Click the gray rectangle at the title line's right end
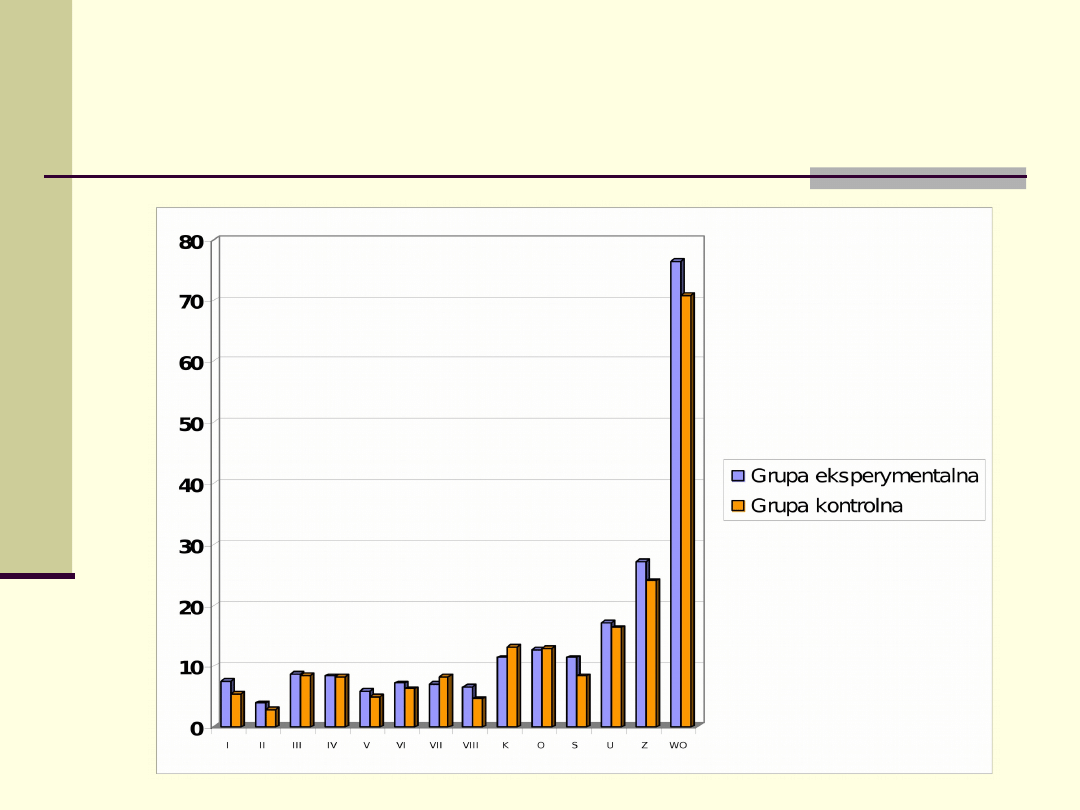The image size is (1080, 810). (917, 178)
